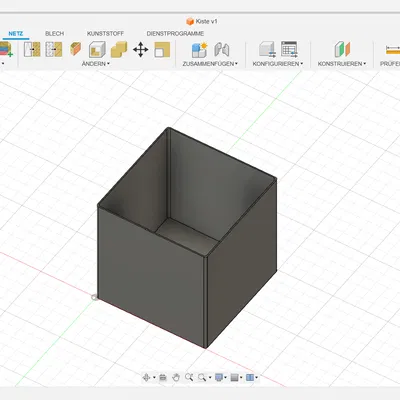Click the origin point at box corner

tap(95, 297)
